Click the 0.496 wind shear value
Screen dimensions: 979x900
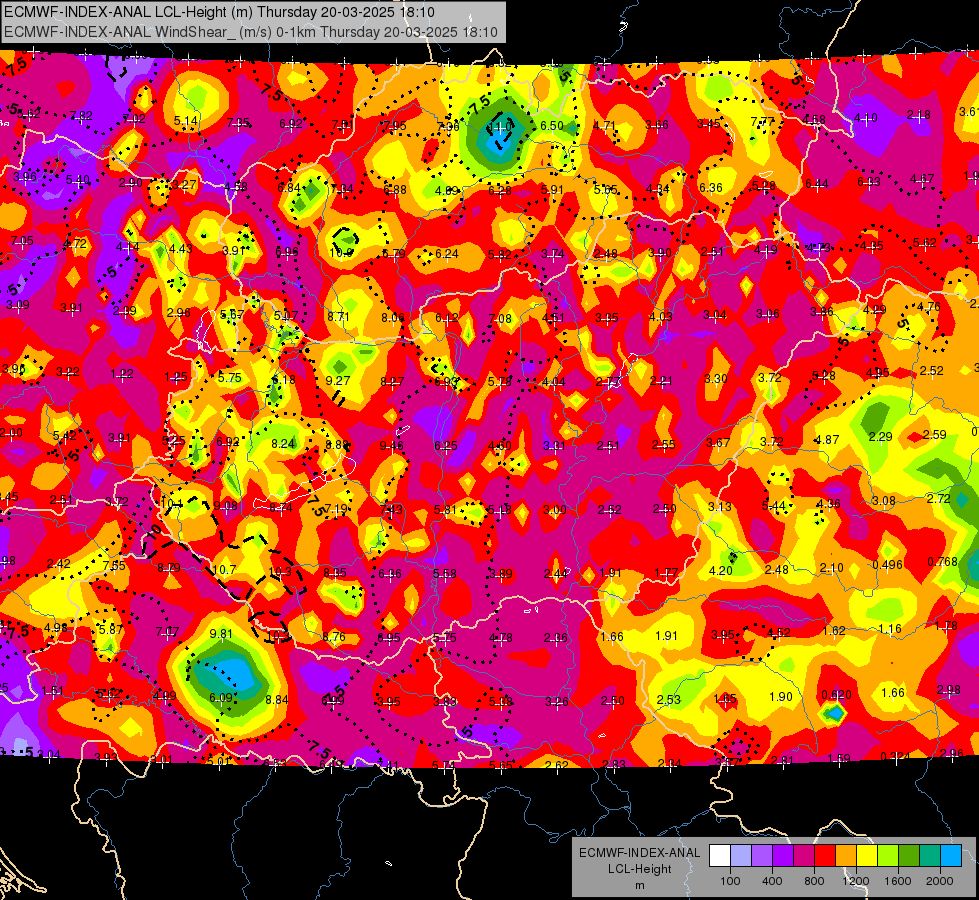887,565
